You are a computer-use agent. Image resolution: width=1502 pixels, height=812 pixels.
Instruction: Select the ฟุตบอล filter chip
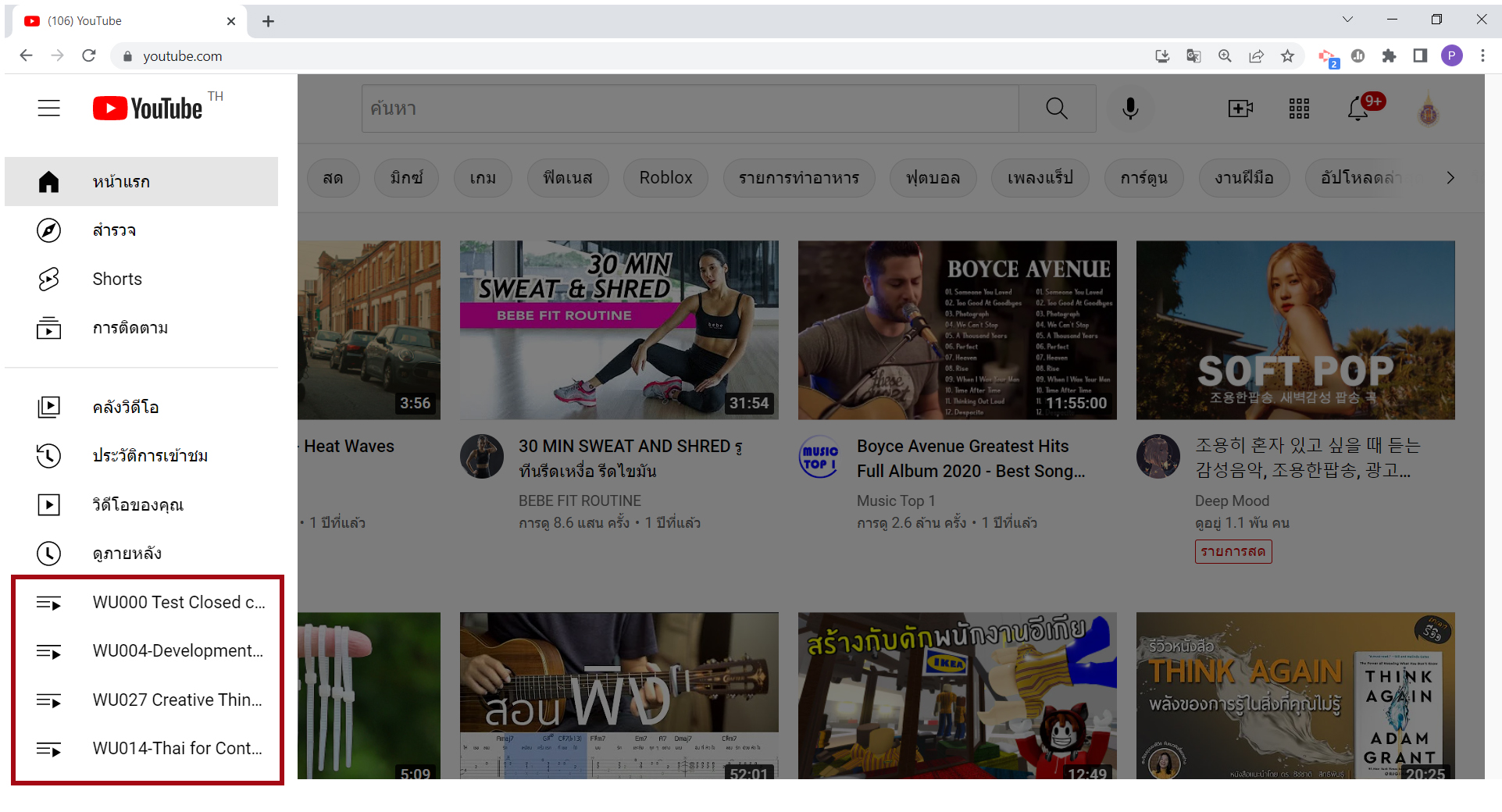coord(933,178)
